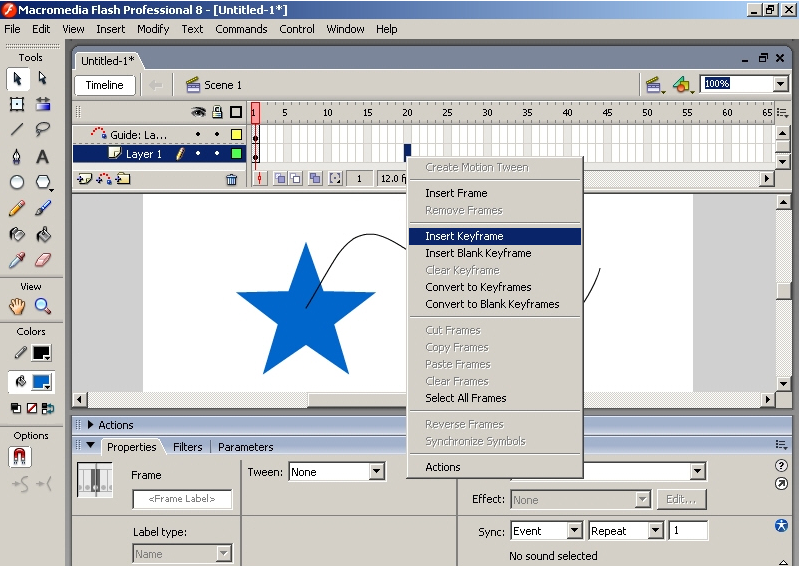Click the Black and White colors button
The image size is (799, 566).
pyautogui.click(x=16, y=408)
